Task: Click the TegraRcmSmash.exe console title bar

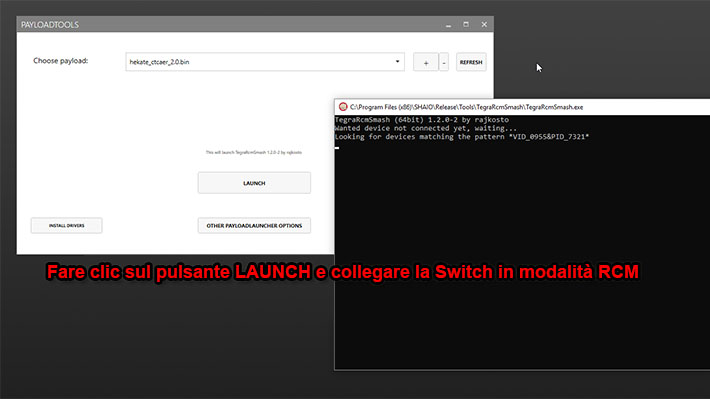Action: pyautogui.click(x=522, y=107)
